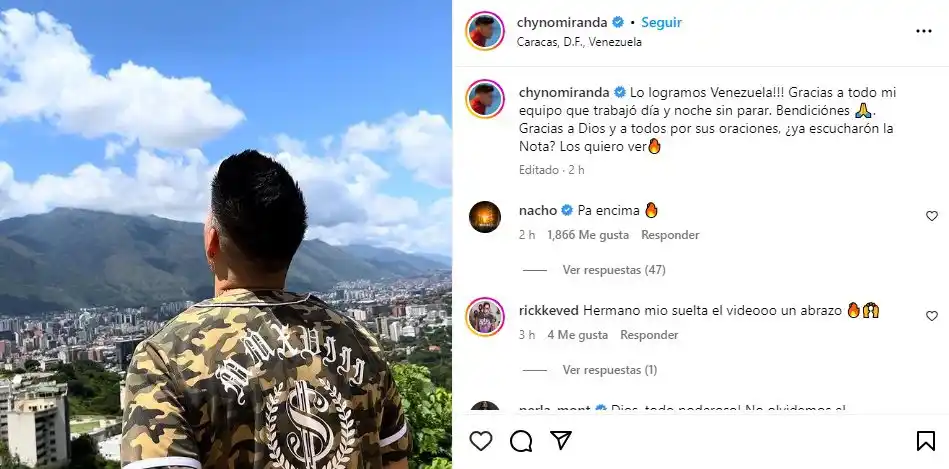Like nacho's comment with the heart

(931, 216)
